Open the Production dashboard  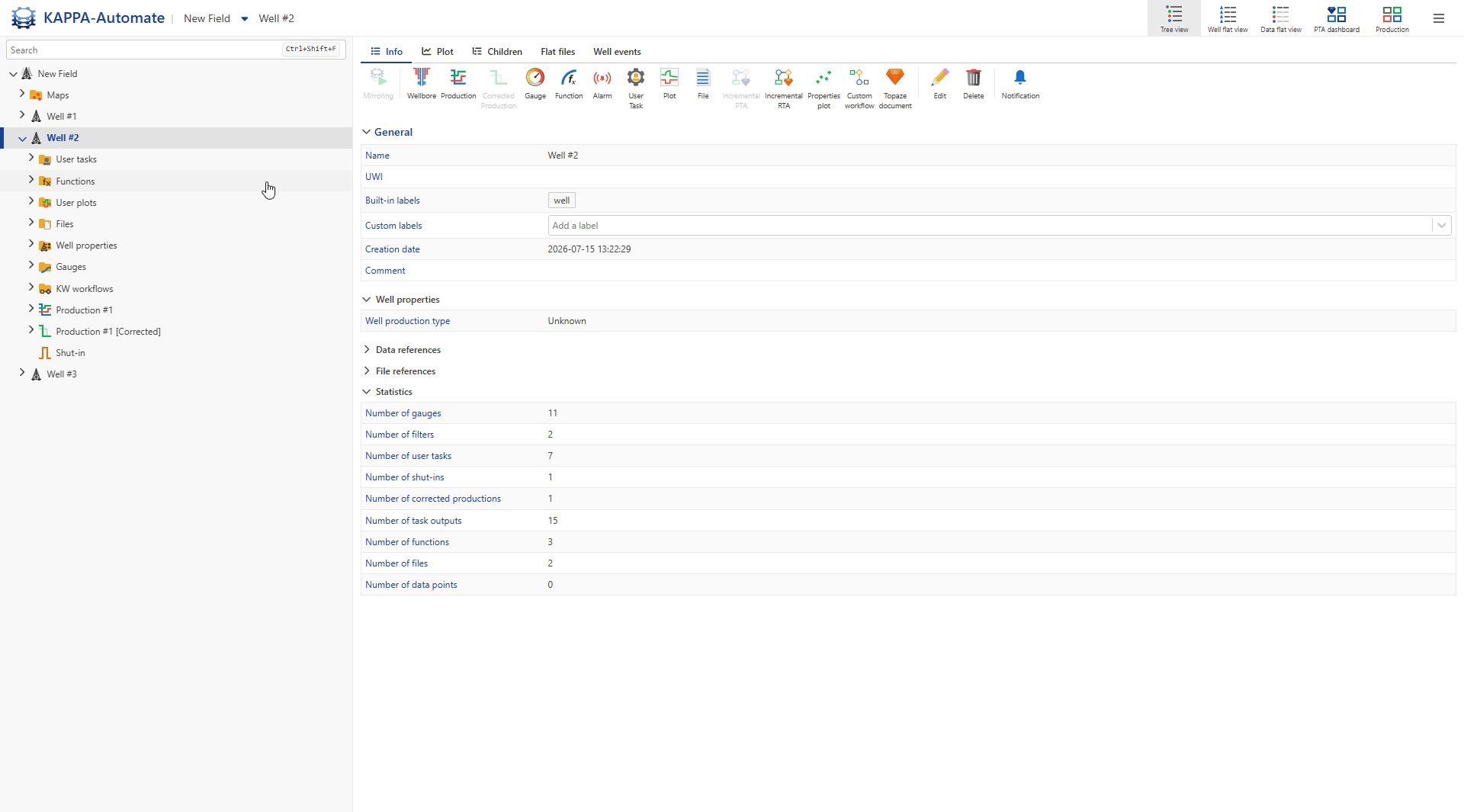tap(1392, 18)
